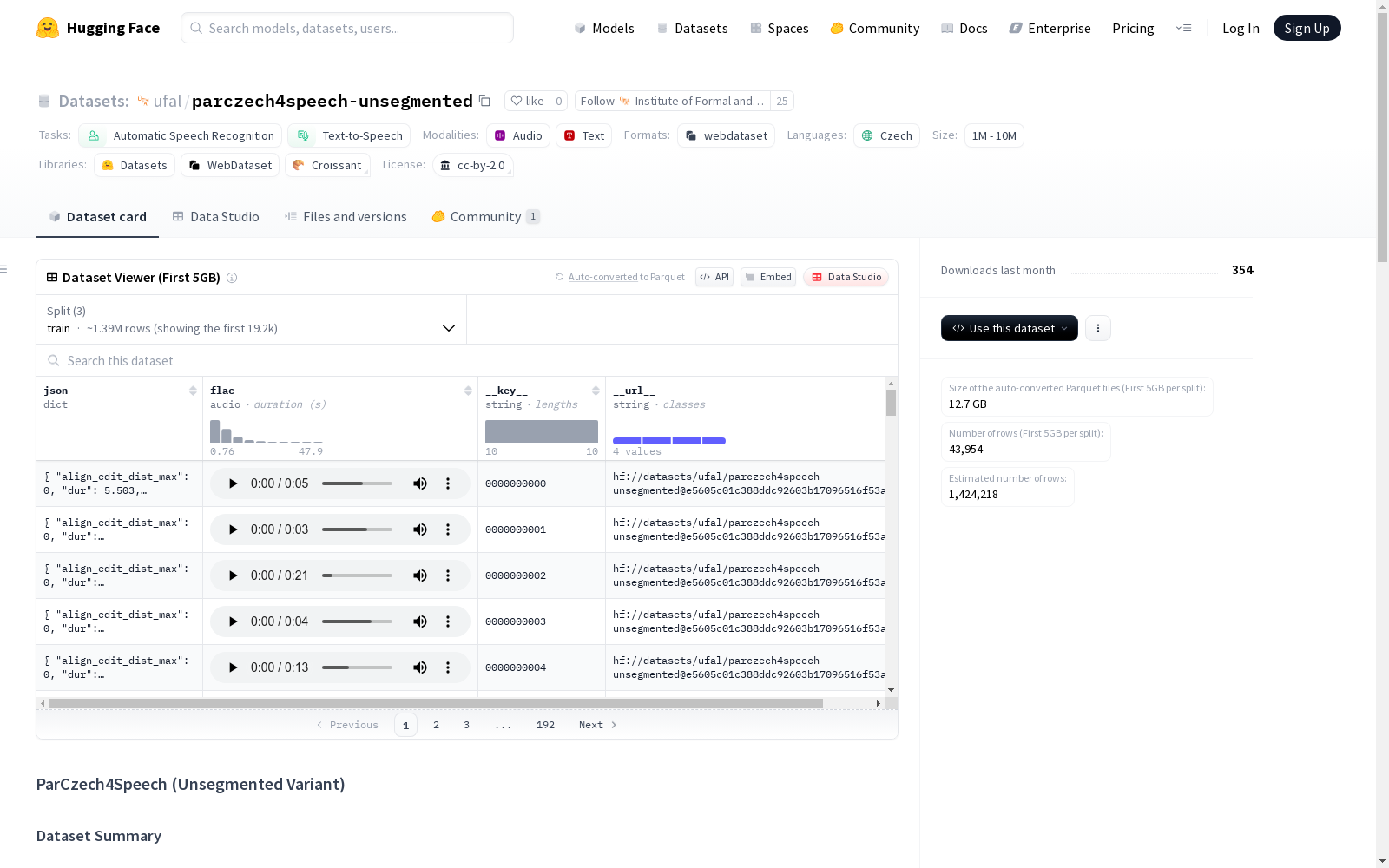Mute audio in row 0000000004
The height and width of the screenshot is (868, 1389).
[x=420, y=667]
